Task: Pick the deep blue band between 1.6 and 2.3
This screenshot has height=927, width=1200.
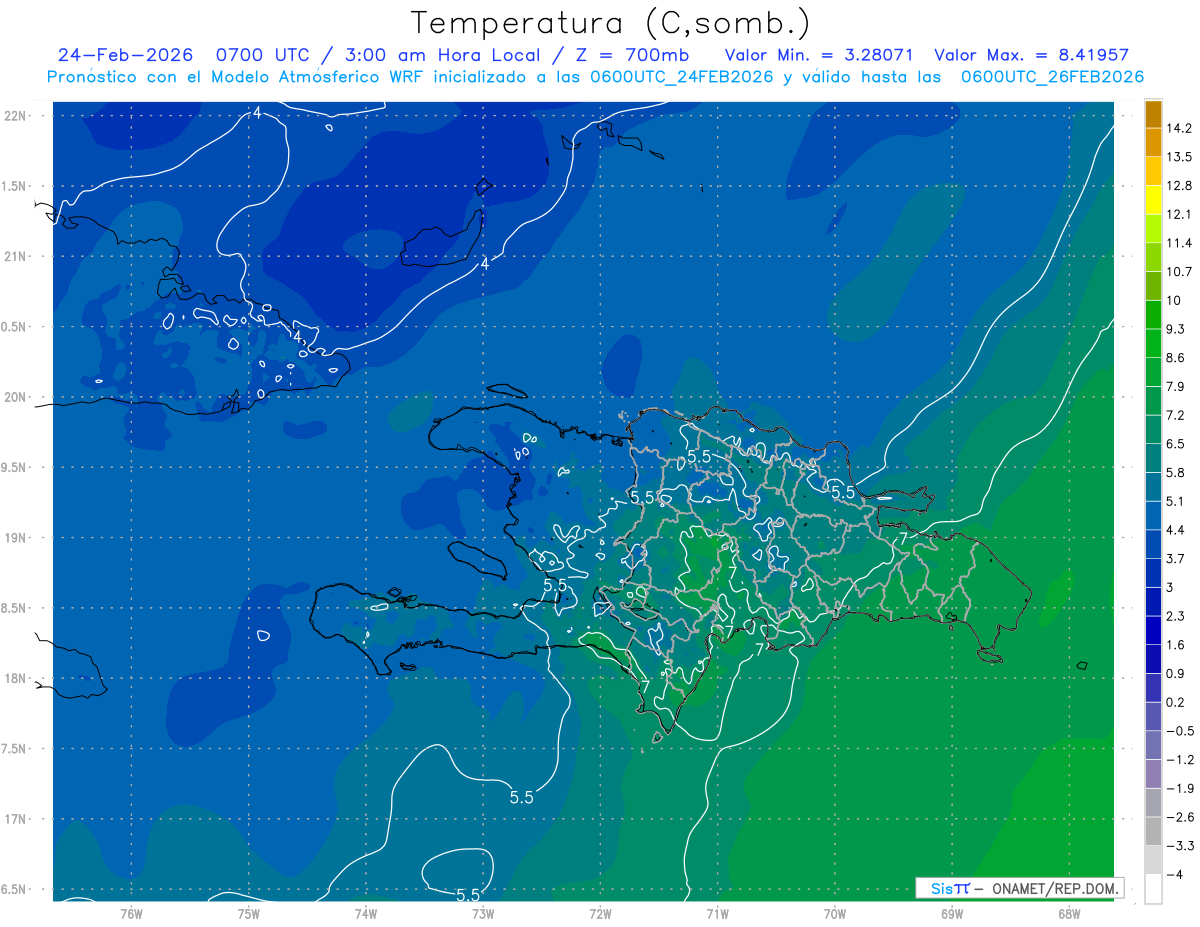Action: click(1153, 630)
